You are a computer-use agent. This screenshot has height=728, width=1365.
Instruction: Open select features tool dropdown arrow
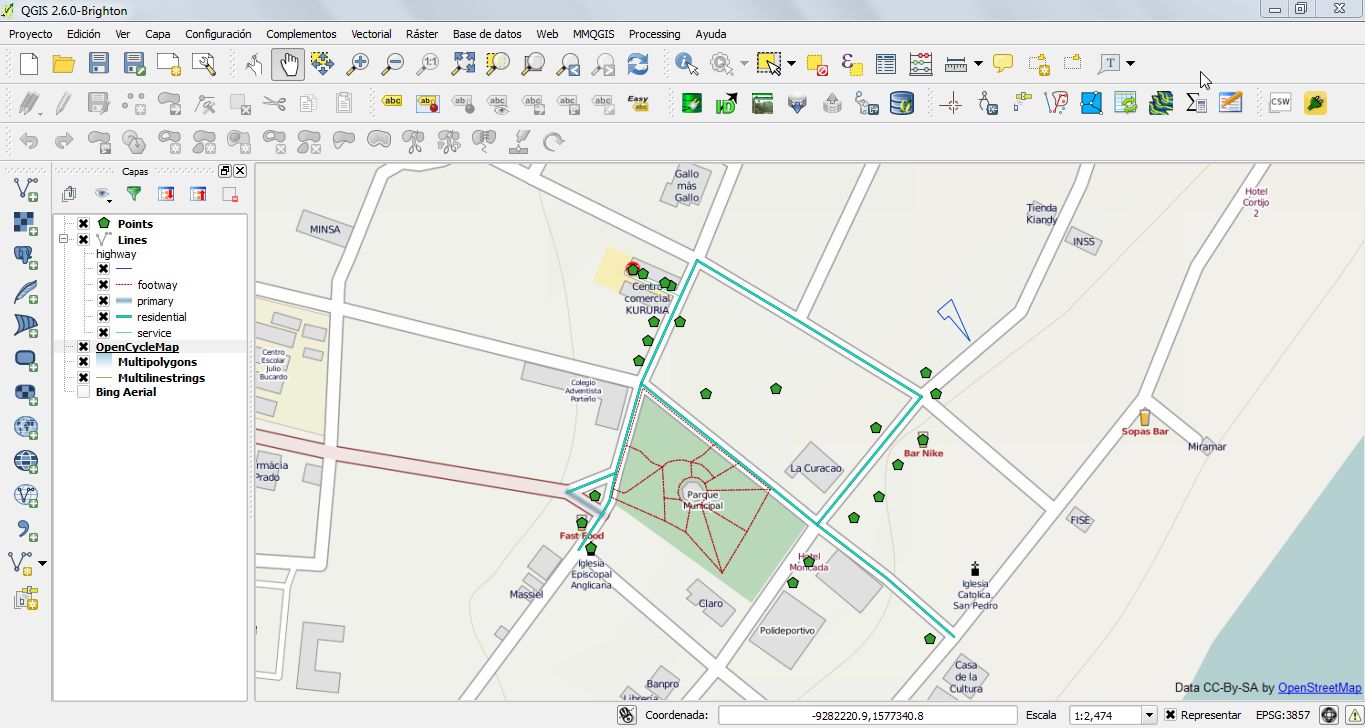tap(791, 64)
